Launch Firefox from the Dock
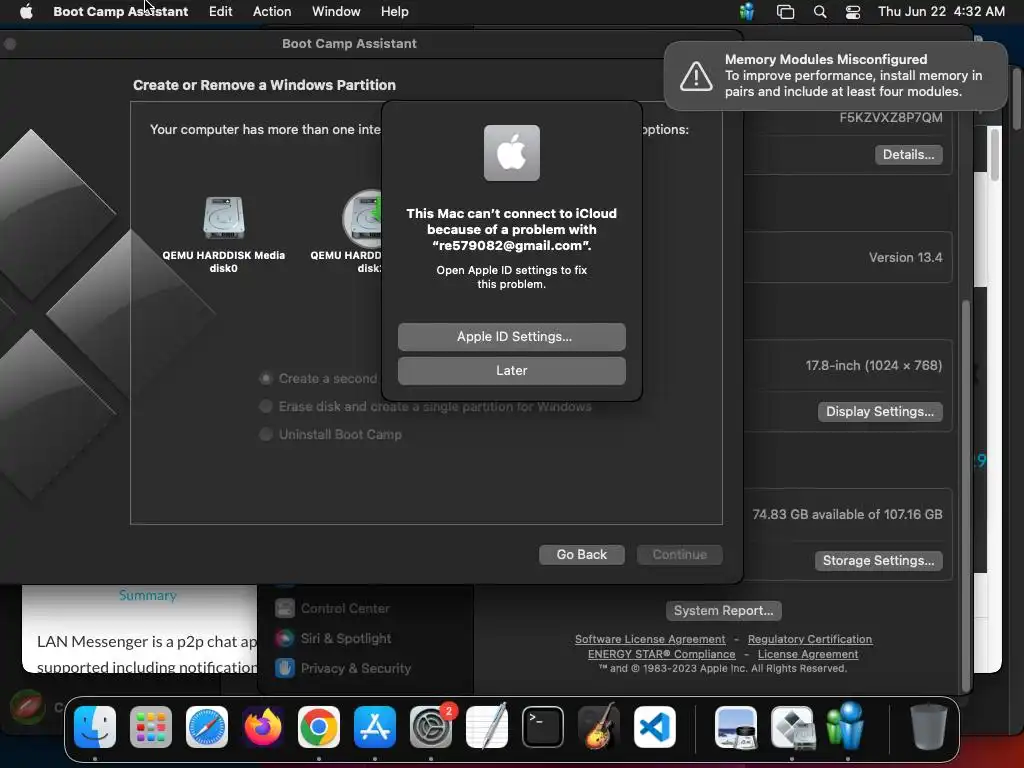Image resolution: width=1024 pixels, height=768 pixels. point(263,727)
